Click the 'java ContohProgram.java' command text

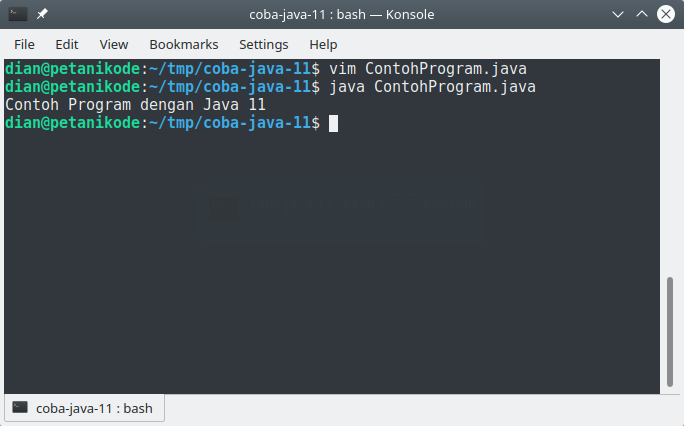[432, 87]
